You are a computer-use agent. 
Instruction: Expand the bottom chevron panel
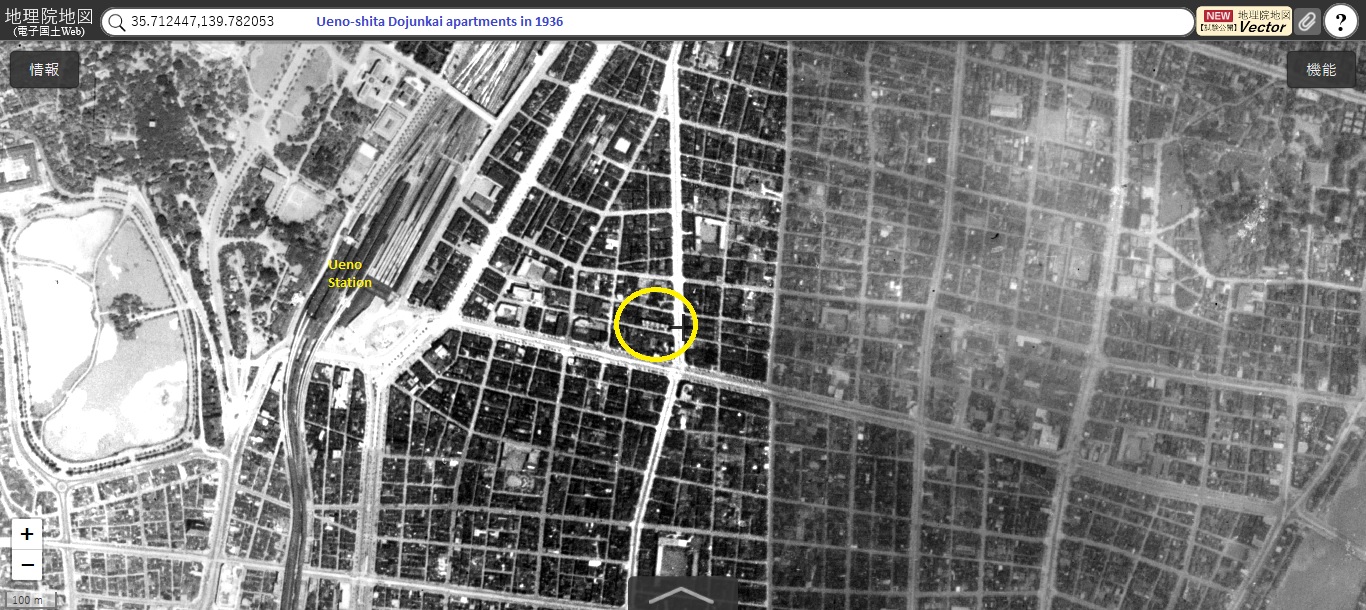682,594
